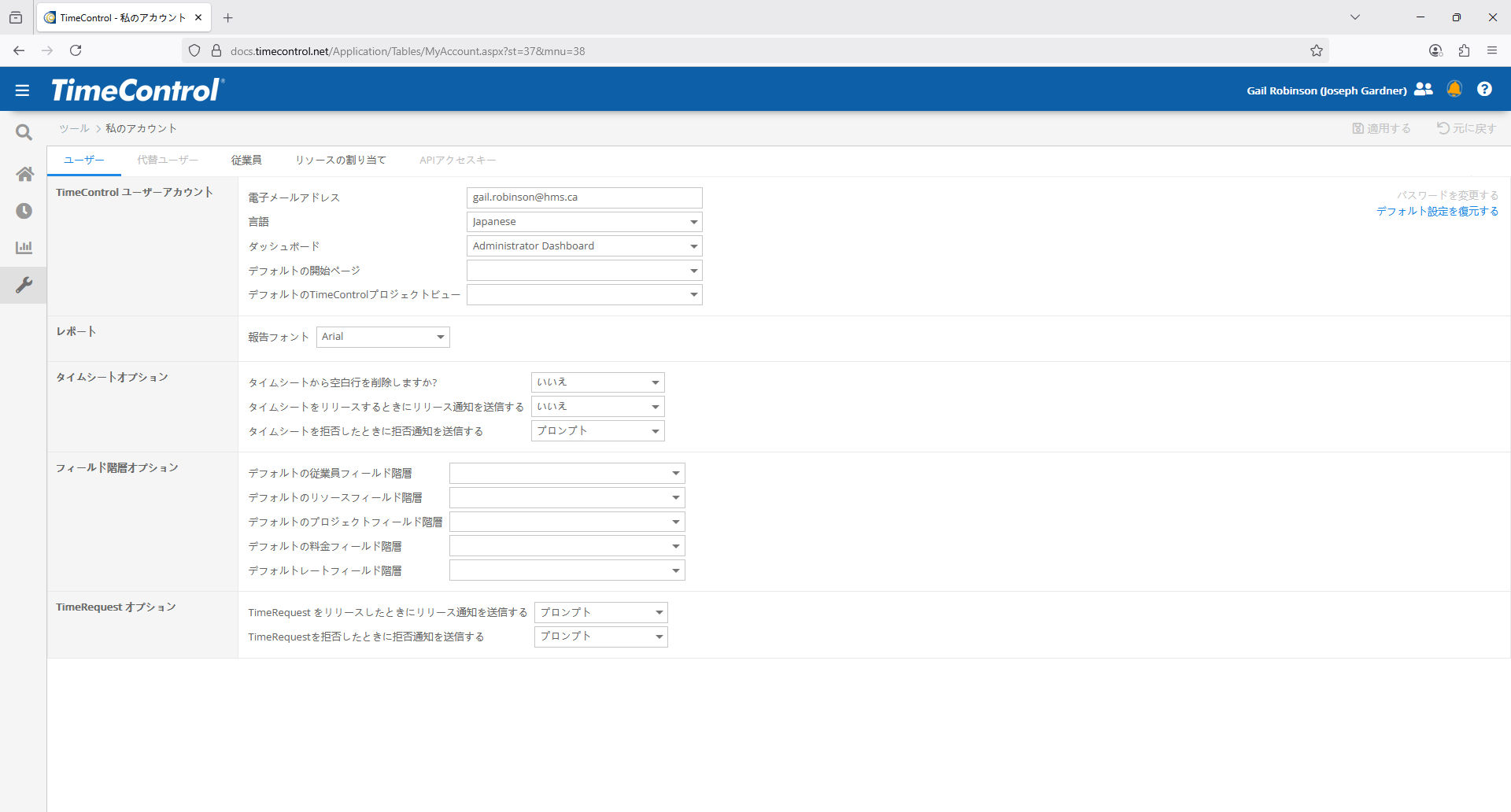Open the clock timesheet sidebar icon
1511x812 pixels.
(x=24, y=211)
